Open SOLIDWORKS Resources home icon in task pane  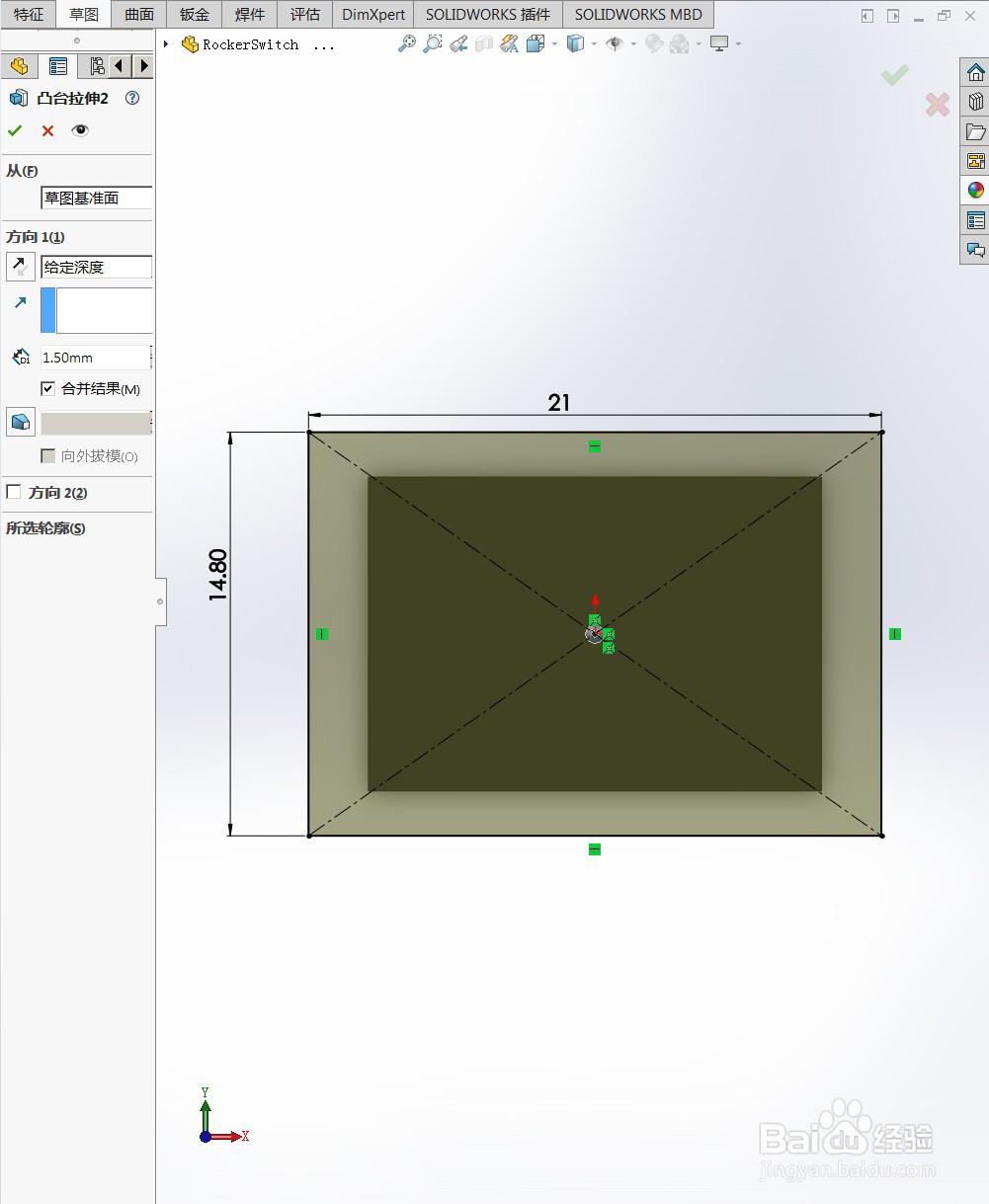click(975, 72)
